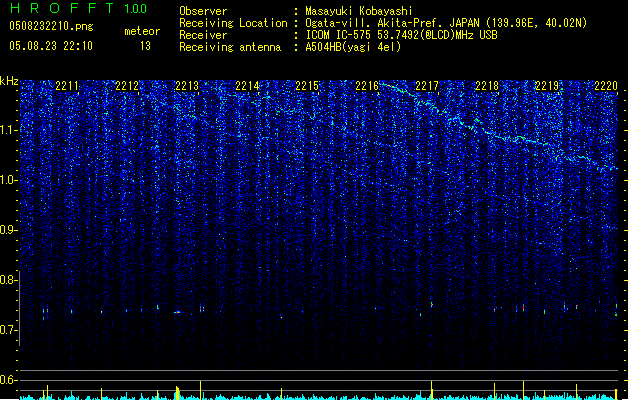Image resolution: width=629 pixels, height=400 pixels.
Task: Click the meteor count value 13
Action: 145,46
